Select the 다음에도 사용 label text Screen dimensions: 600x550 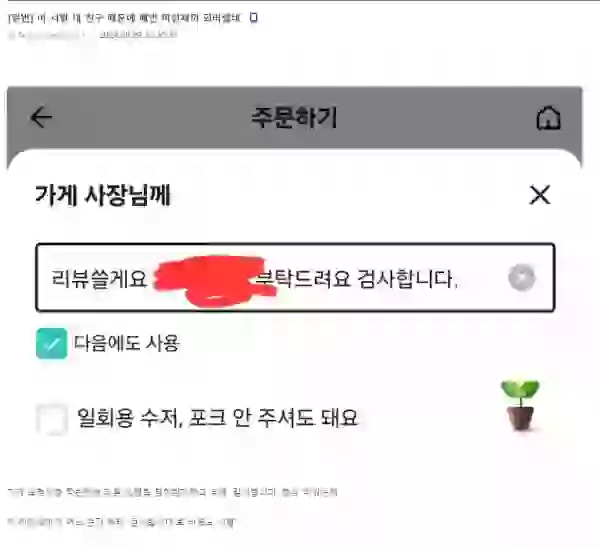pyautogui.click(x=127, y=343)
